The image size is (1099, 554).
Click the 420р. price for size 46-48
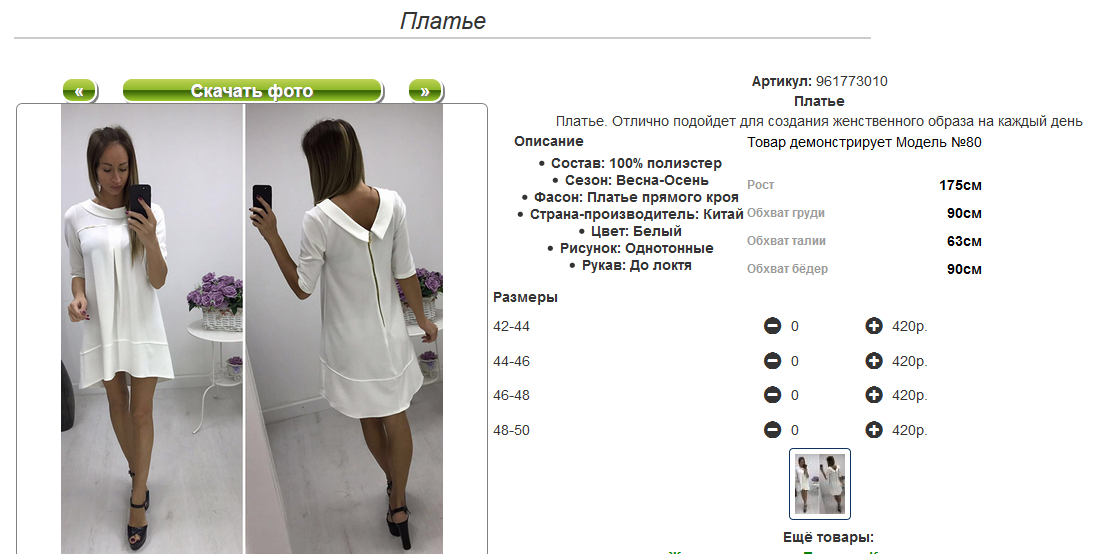click(910, 396)
